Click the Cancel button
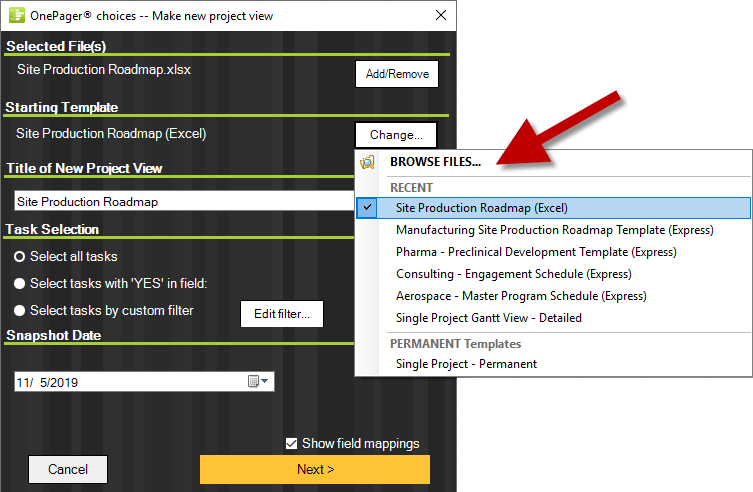The height and width of the screenshot is (492, 753). pos(68,469)
